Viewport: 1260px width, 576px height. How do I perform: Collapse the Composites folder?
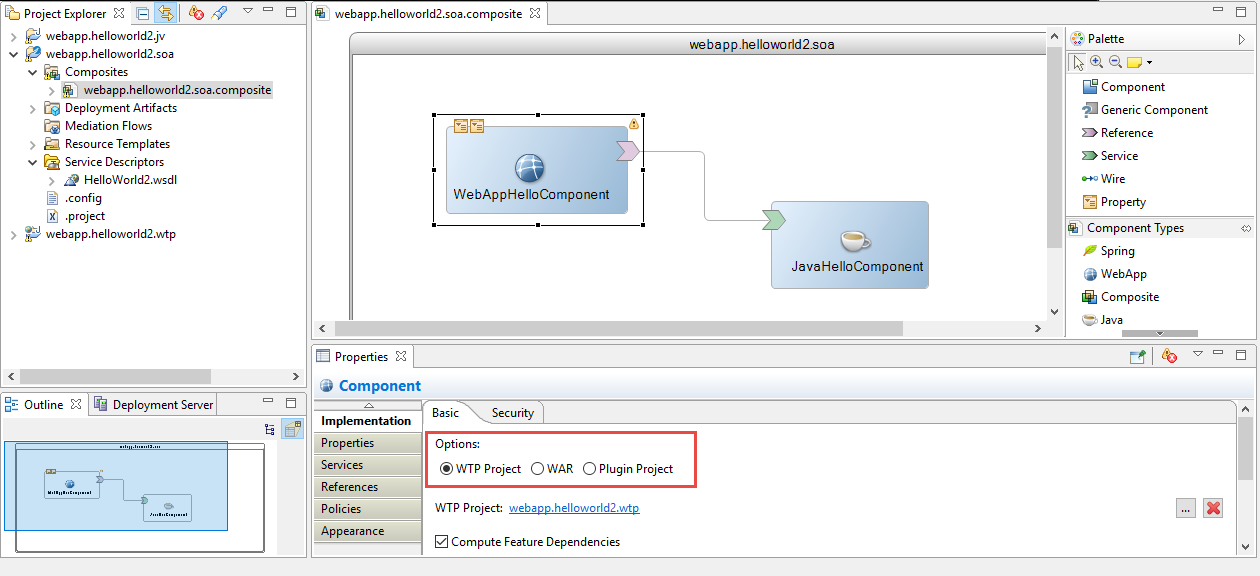(32, 72)
